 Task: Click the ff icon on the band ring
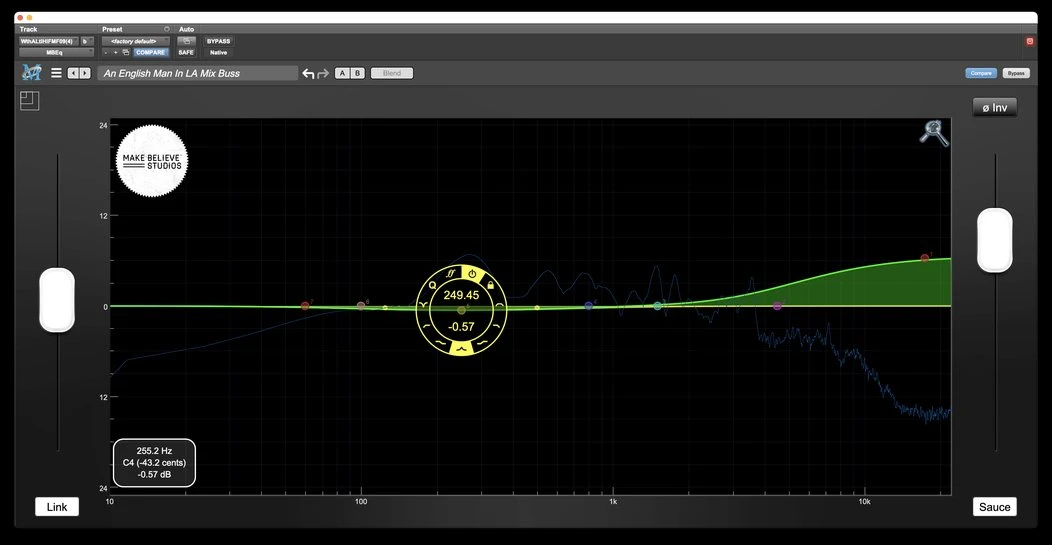451,273
